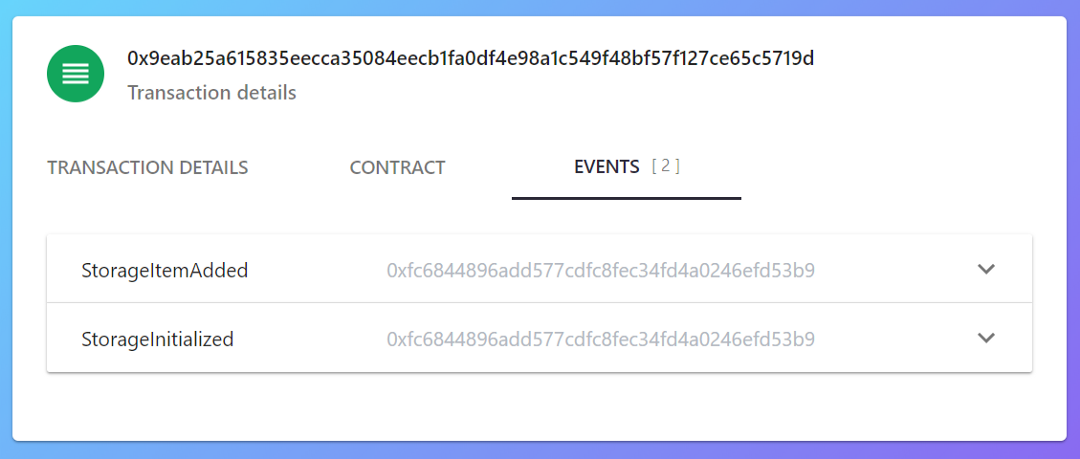This screenshot has height=459, width=1080.
Task: Click the green transaction list icon
Action: 76,74
